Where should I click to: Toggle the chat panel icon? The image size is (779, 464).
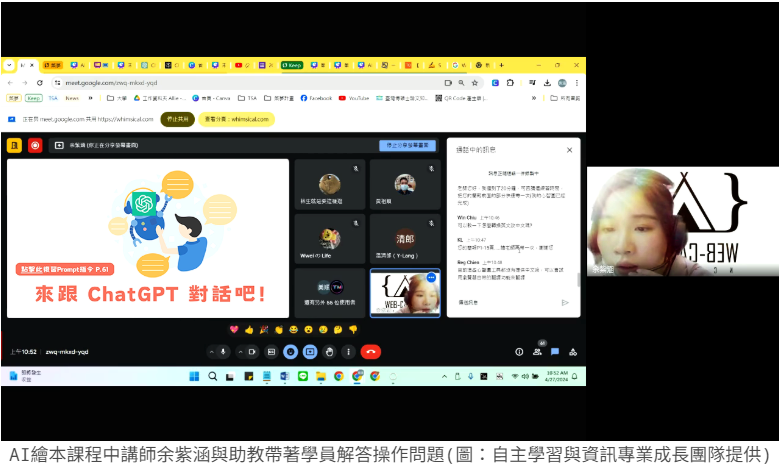tap(555, 352)
